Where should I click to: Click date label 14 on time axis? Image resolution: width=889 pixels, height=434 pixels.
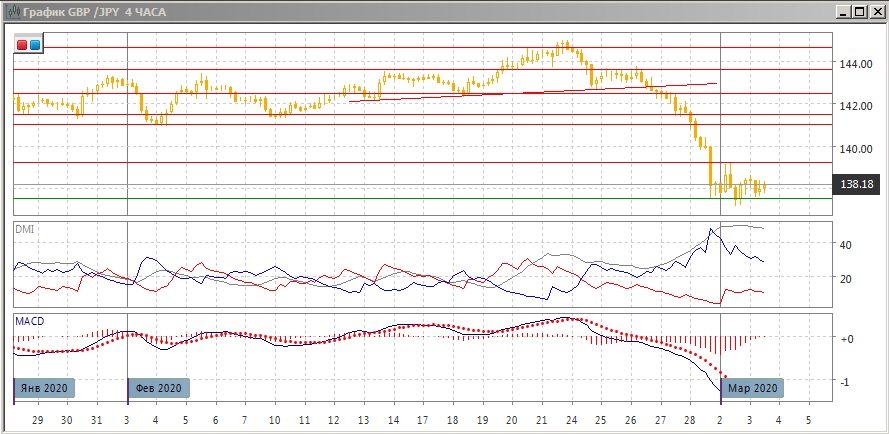pyautogui.click(x=393, y=420)
